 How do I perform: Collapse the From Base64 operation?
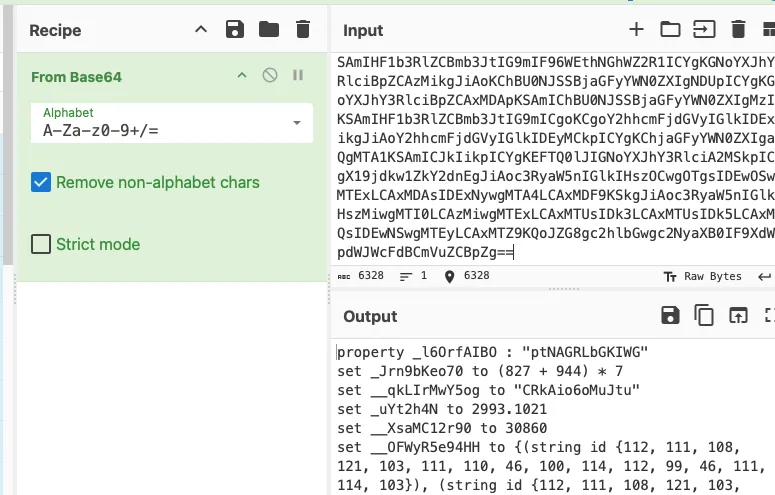242,76
